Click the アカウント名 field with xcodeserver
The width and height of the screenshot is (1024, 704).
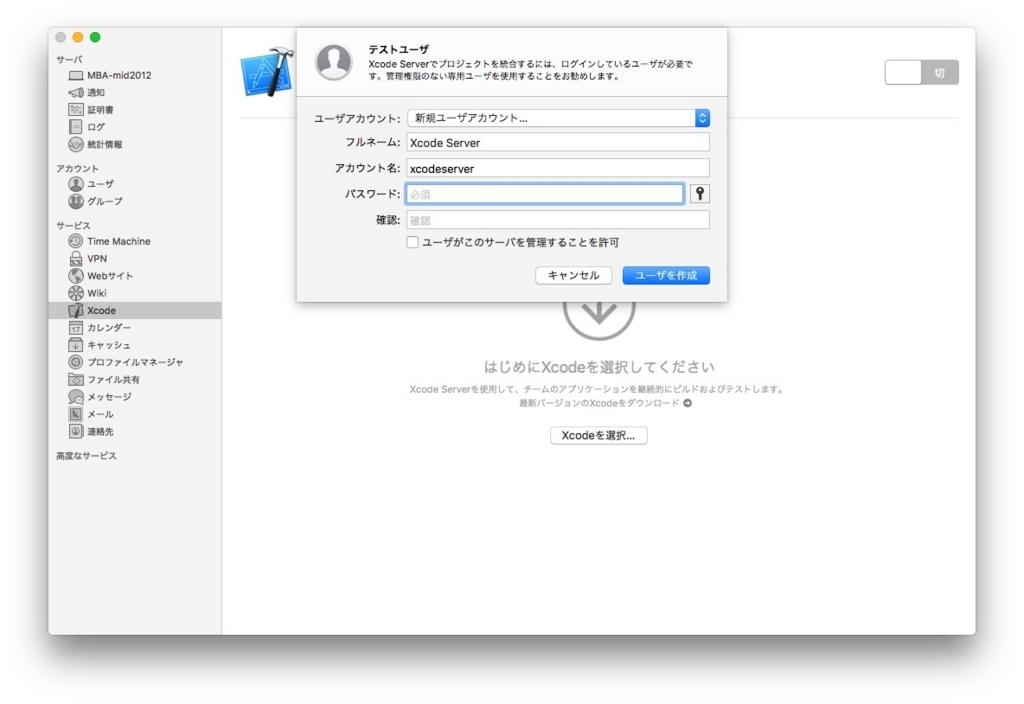click(x=558, y=168)
